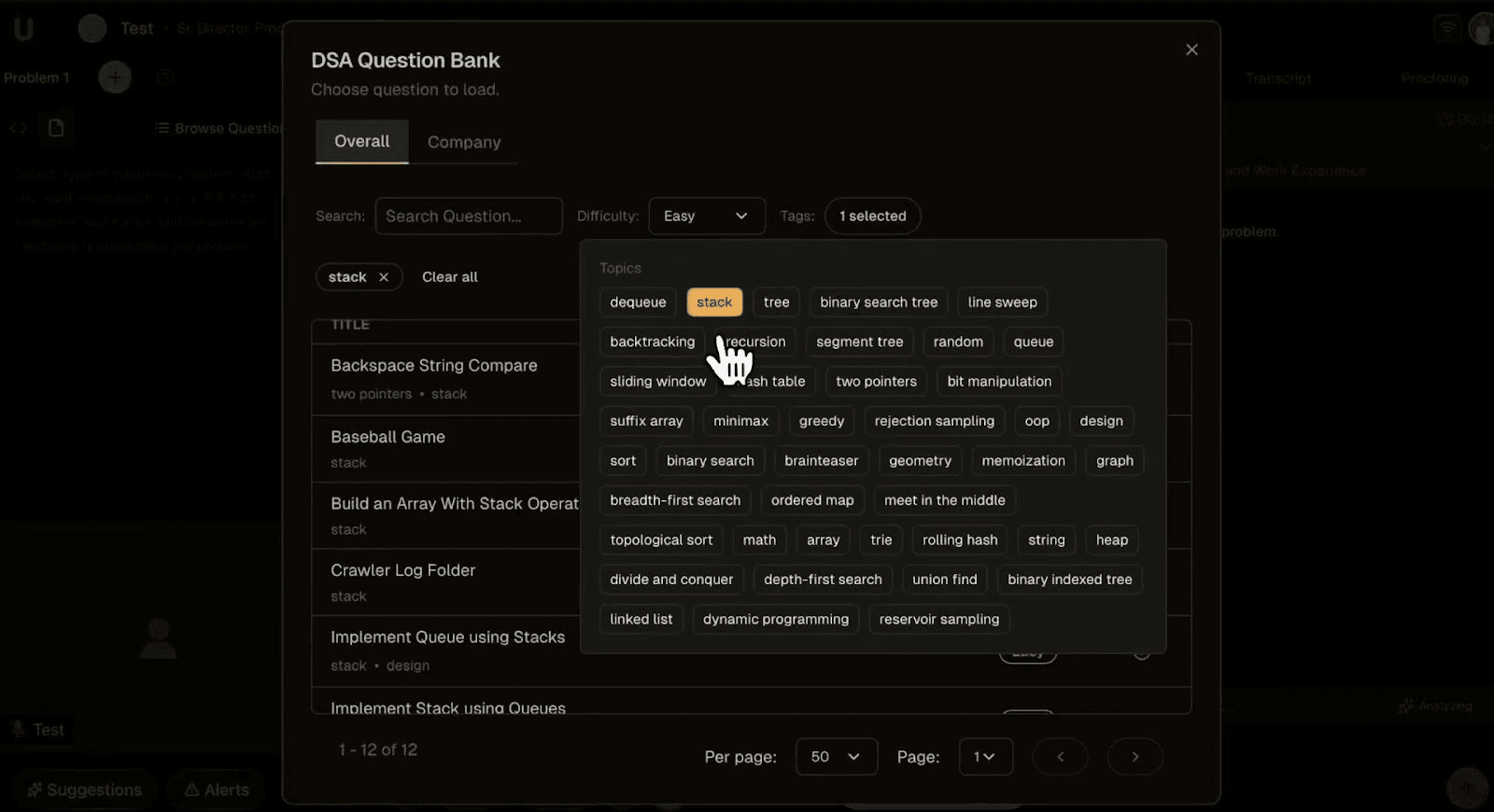
Task: Open the Difficulty Easy dropdown
Action: coord(707,216)
